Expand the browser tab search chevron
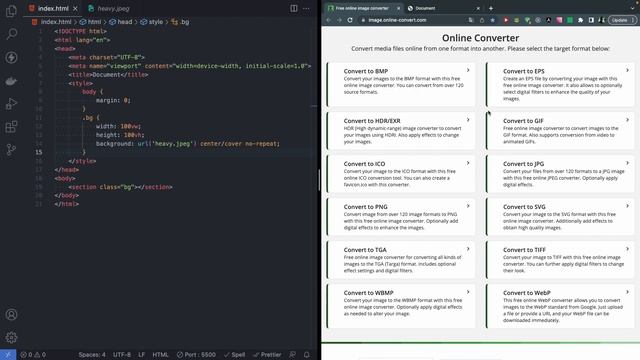 [633, 8]
